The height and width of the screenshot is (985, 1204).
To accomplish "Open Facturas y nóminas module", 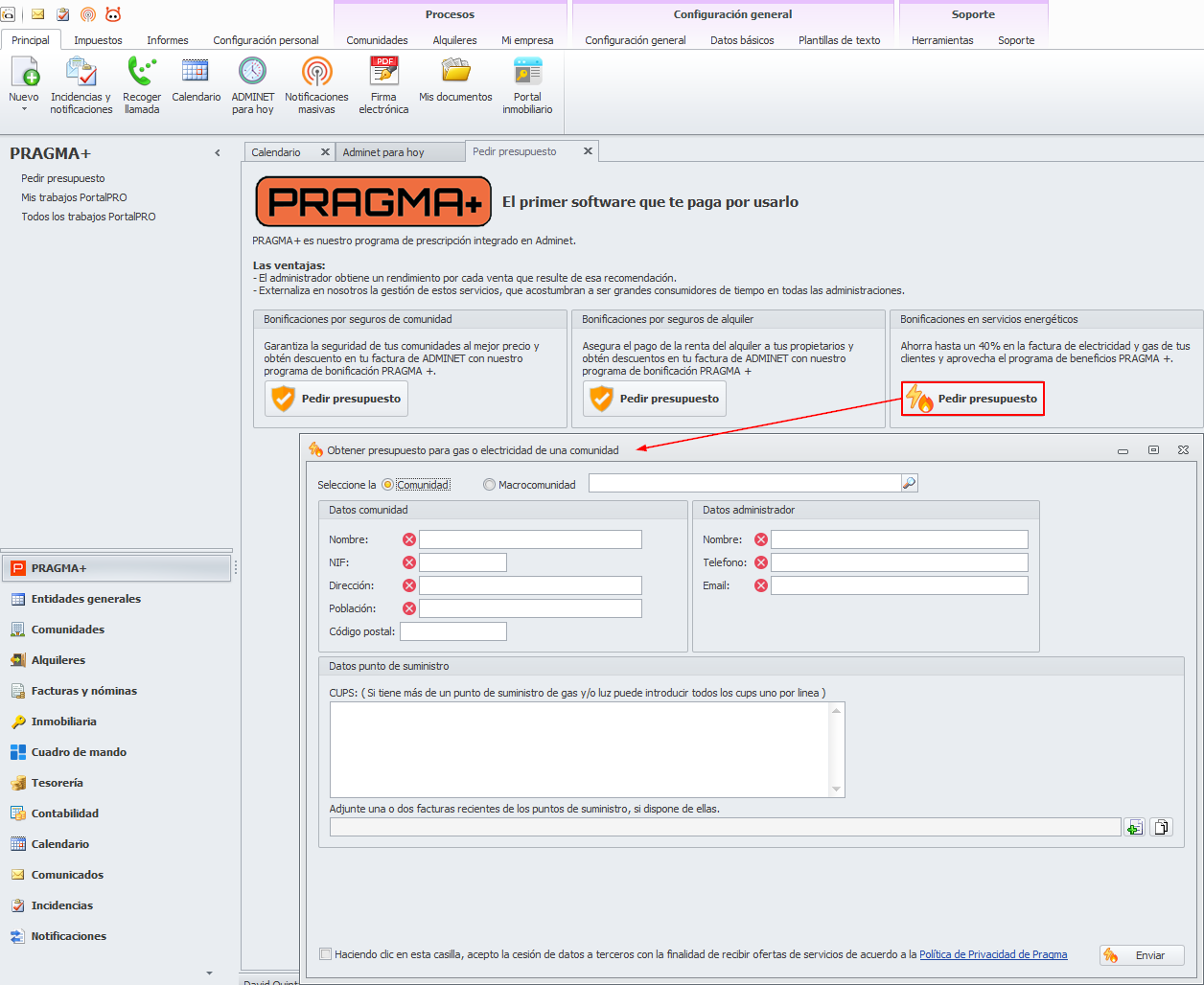I will (116, 691).
